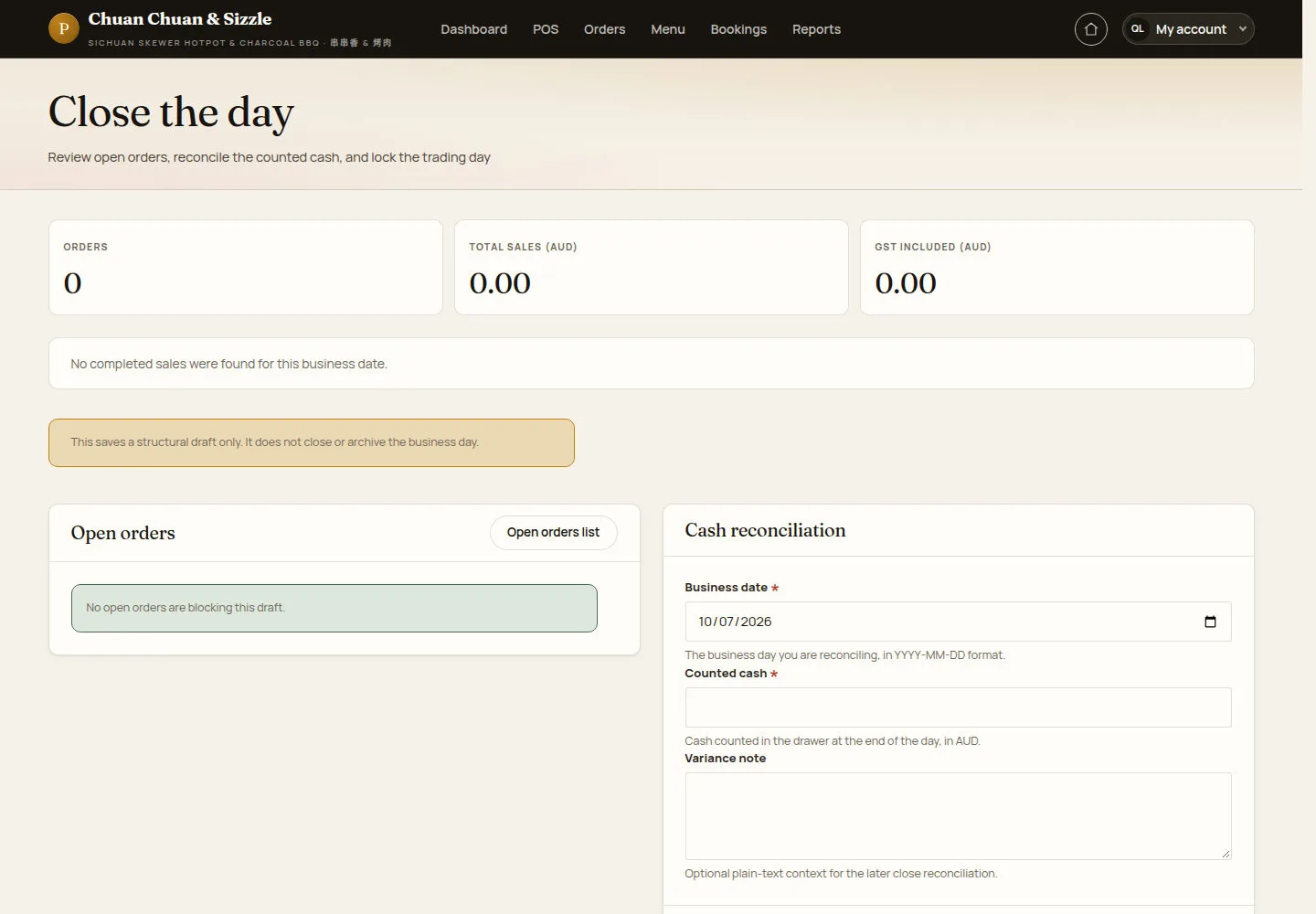1316x914 pixels.
Task: Click the structural draft warning notice
Action: click(312, 442)
